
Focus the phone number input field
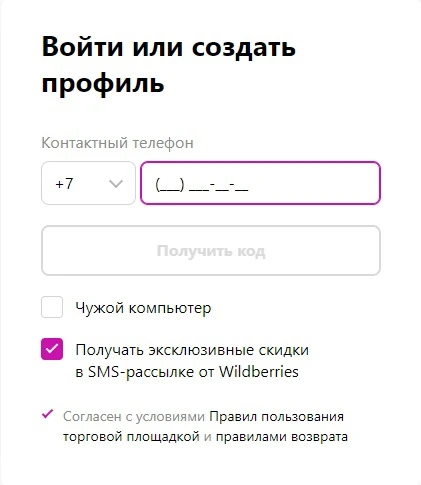click(260, 183)
